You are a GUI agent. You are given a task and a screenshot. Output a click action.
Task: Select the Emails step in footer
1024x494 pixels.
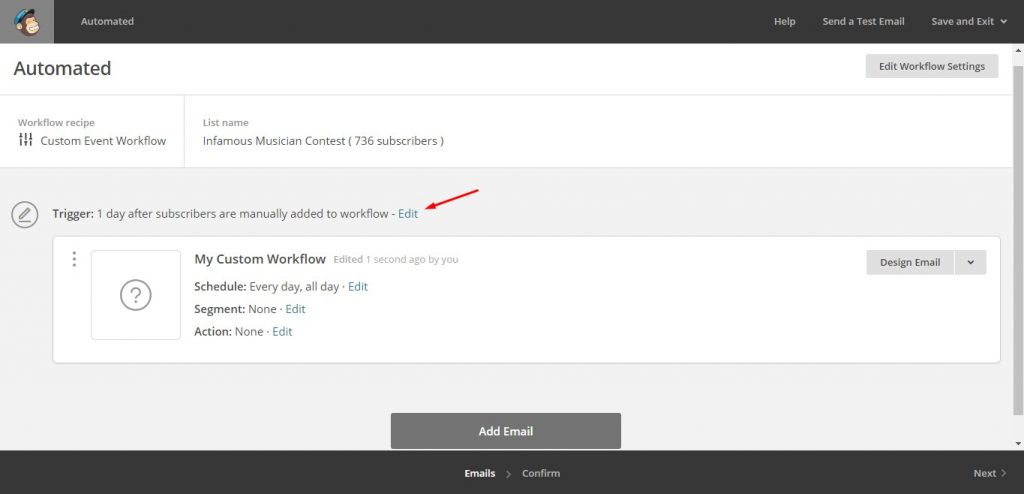coord(479,473)
